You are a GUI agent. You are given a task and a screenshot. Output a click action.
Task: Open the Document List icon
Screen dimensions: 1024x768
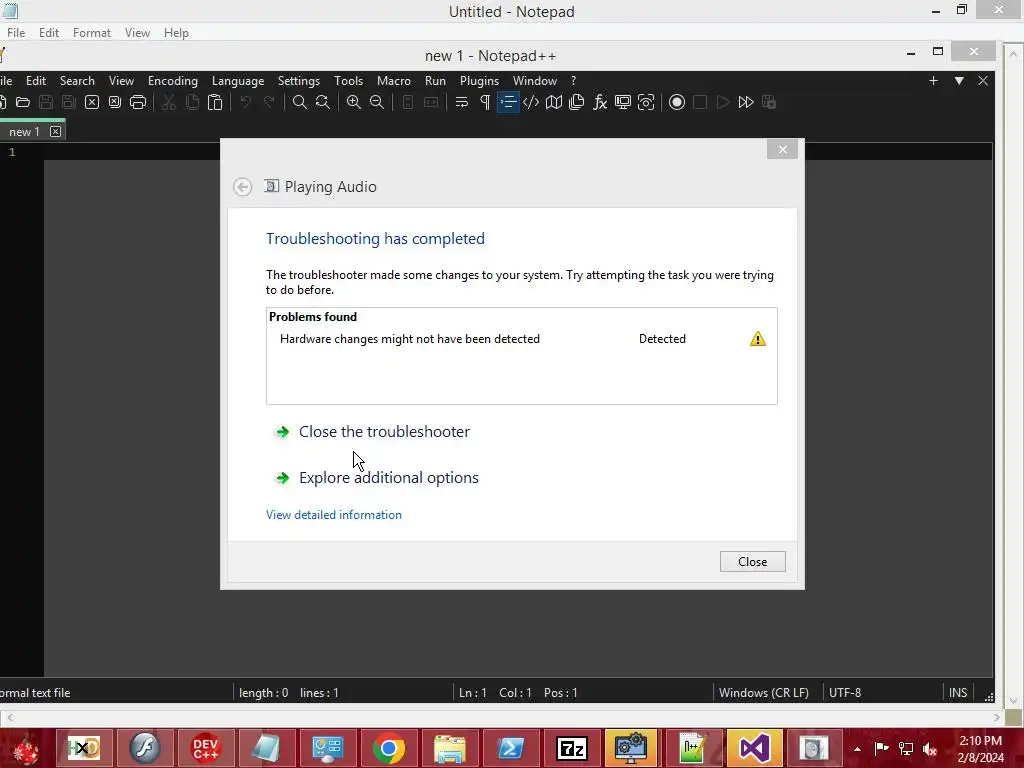tap(577, 102)
